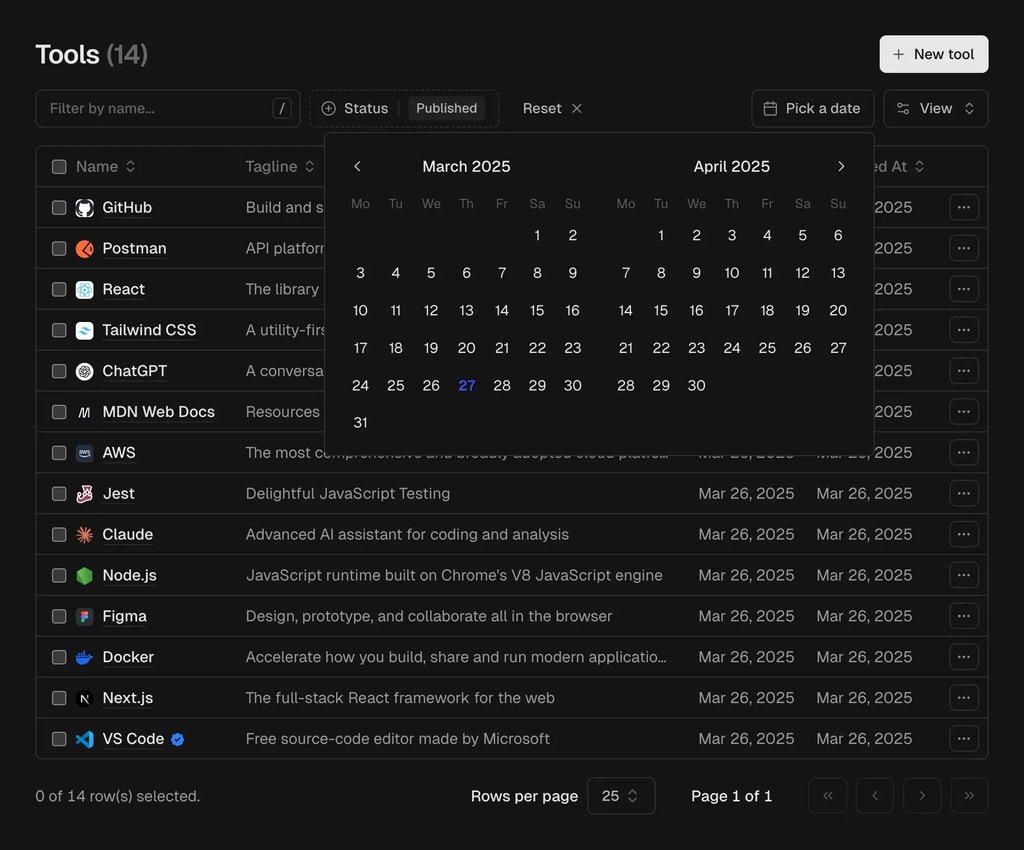Sort by the Tagline column chevron
The image size is (1024, 850).
pyautogui.click(x=310, y=166)
